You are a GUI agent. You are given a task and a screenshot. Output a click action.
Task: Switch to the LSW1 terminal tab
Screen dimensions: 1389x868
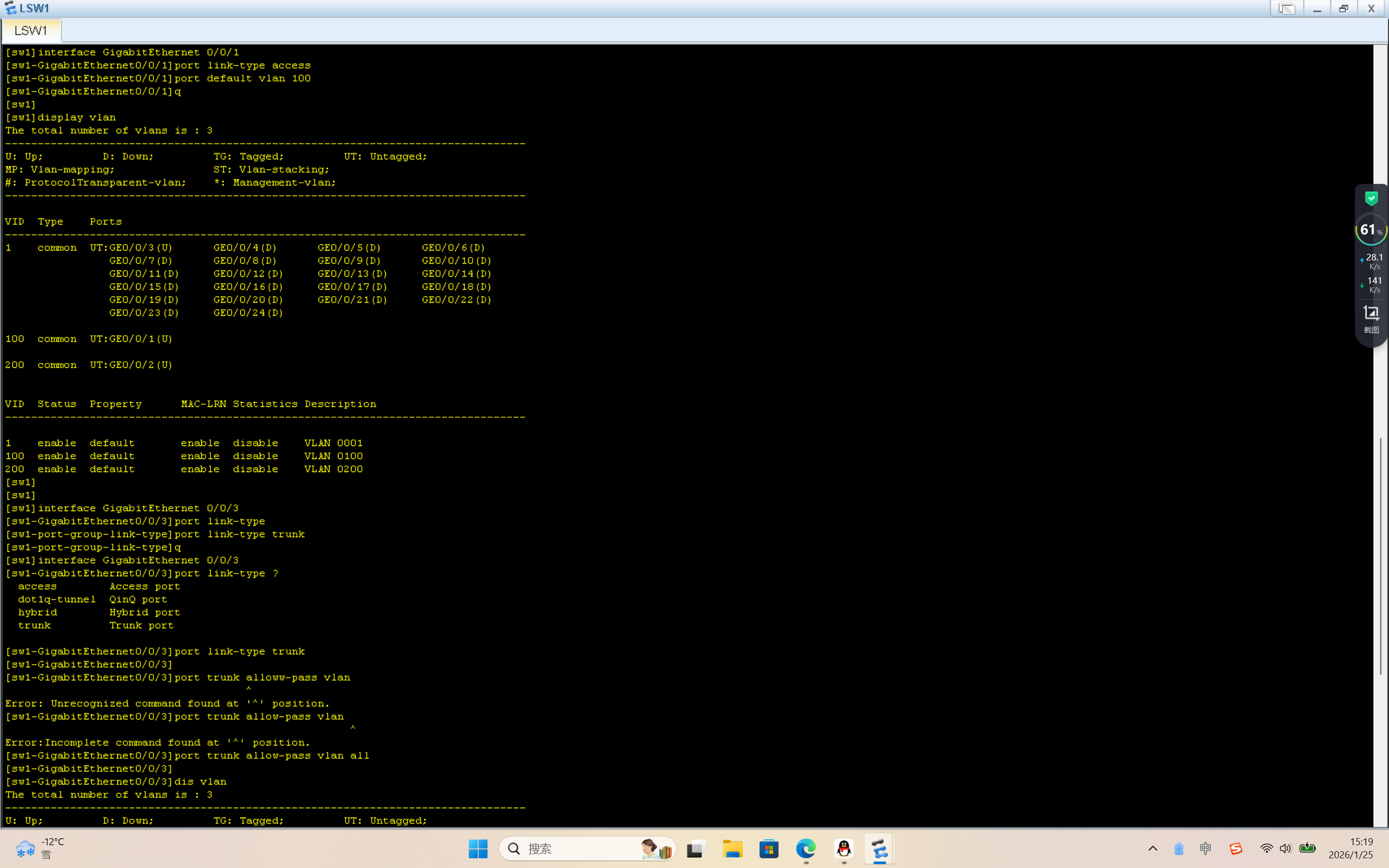[x=30, y=30]
